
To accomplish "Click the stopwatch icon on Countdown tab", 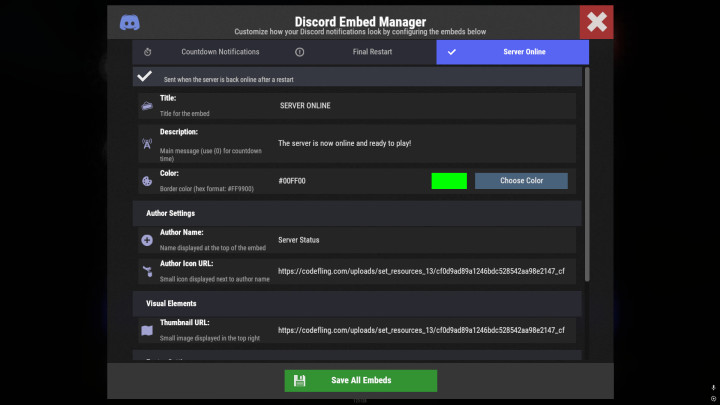I will click(147, 52).
